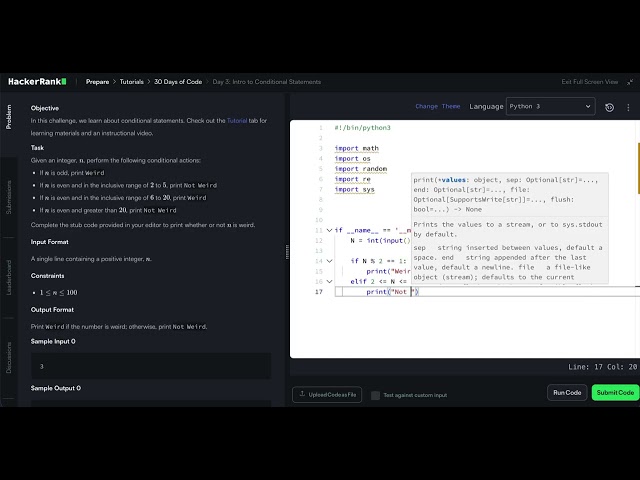Click the collapse full screen arrows icon
The height and width of the screenshot is (480, 640).
tap(630, 82)
